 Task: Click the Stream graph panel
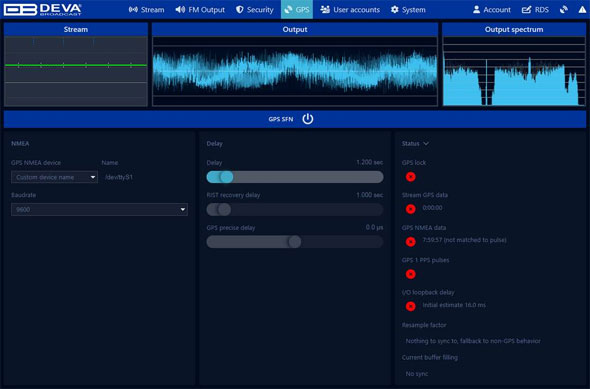click(76, 71)
